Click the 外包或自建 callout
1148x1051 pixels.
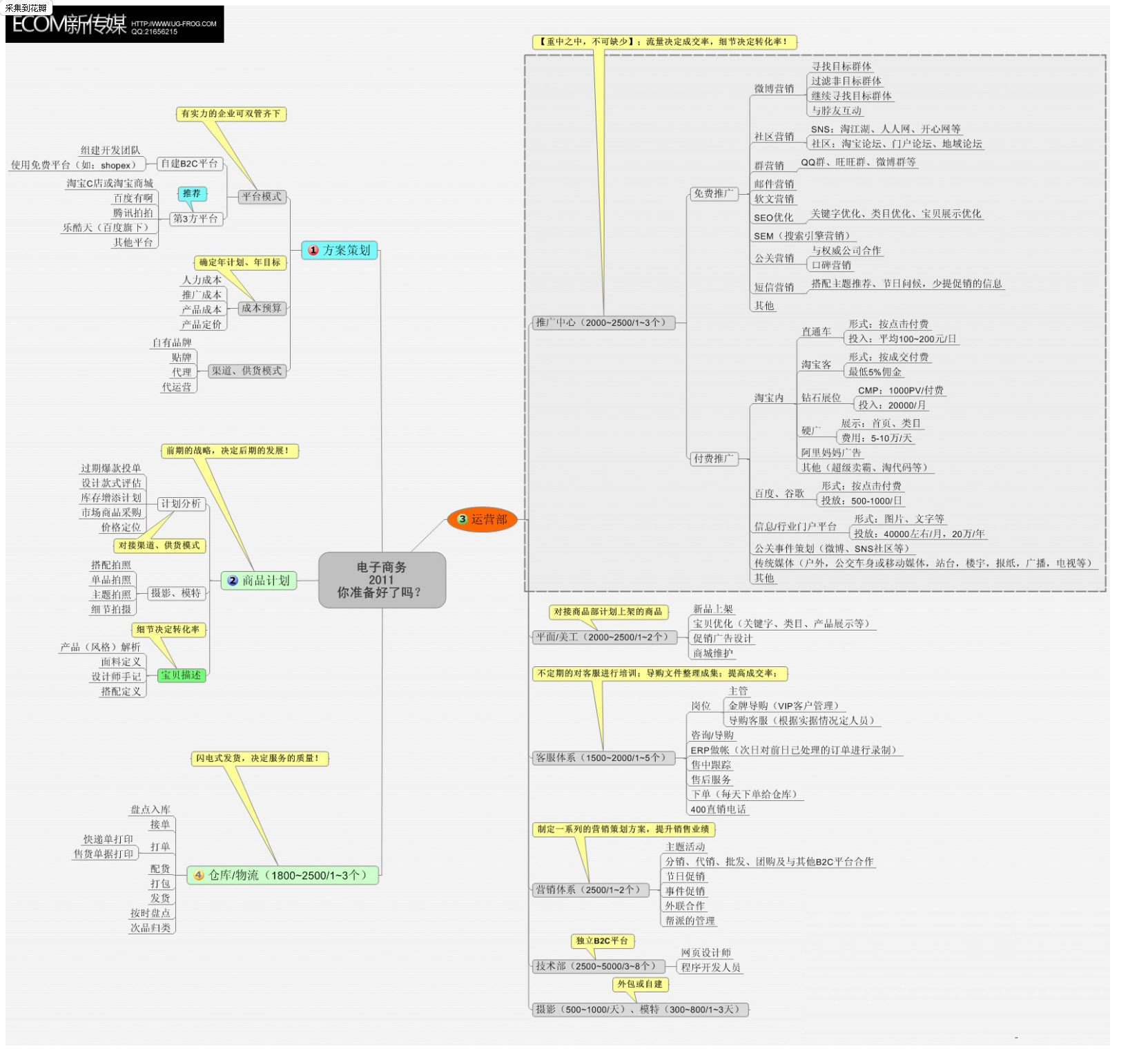tap(640, 984)
